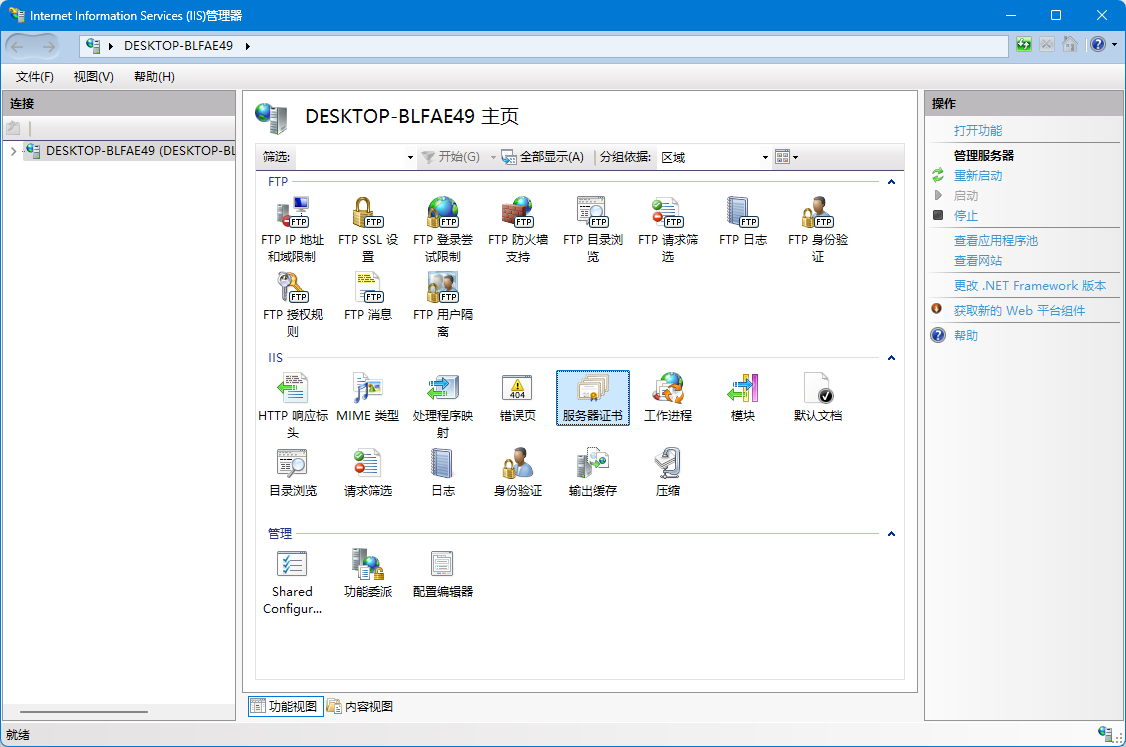The height and width of the screenshot is (747, 1126).
Task: Open Shared Configuration icon
Action: 292,582
